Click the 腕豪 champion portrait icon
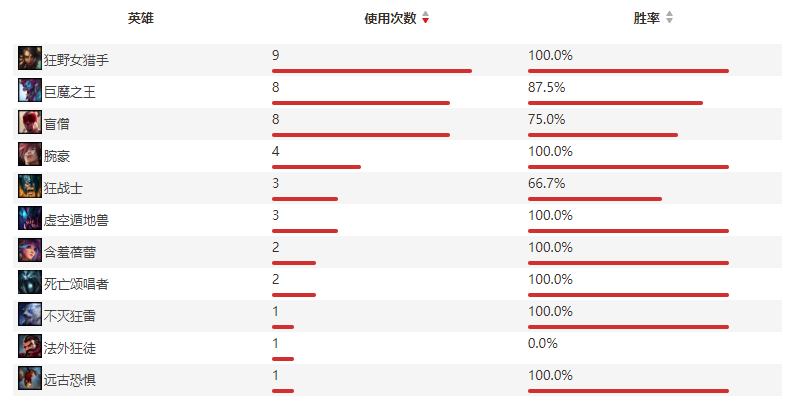The width and height of the screenshot is (793, 413). [x=30, y=154]
